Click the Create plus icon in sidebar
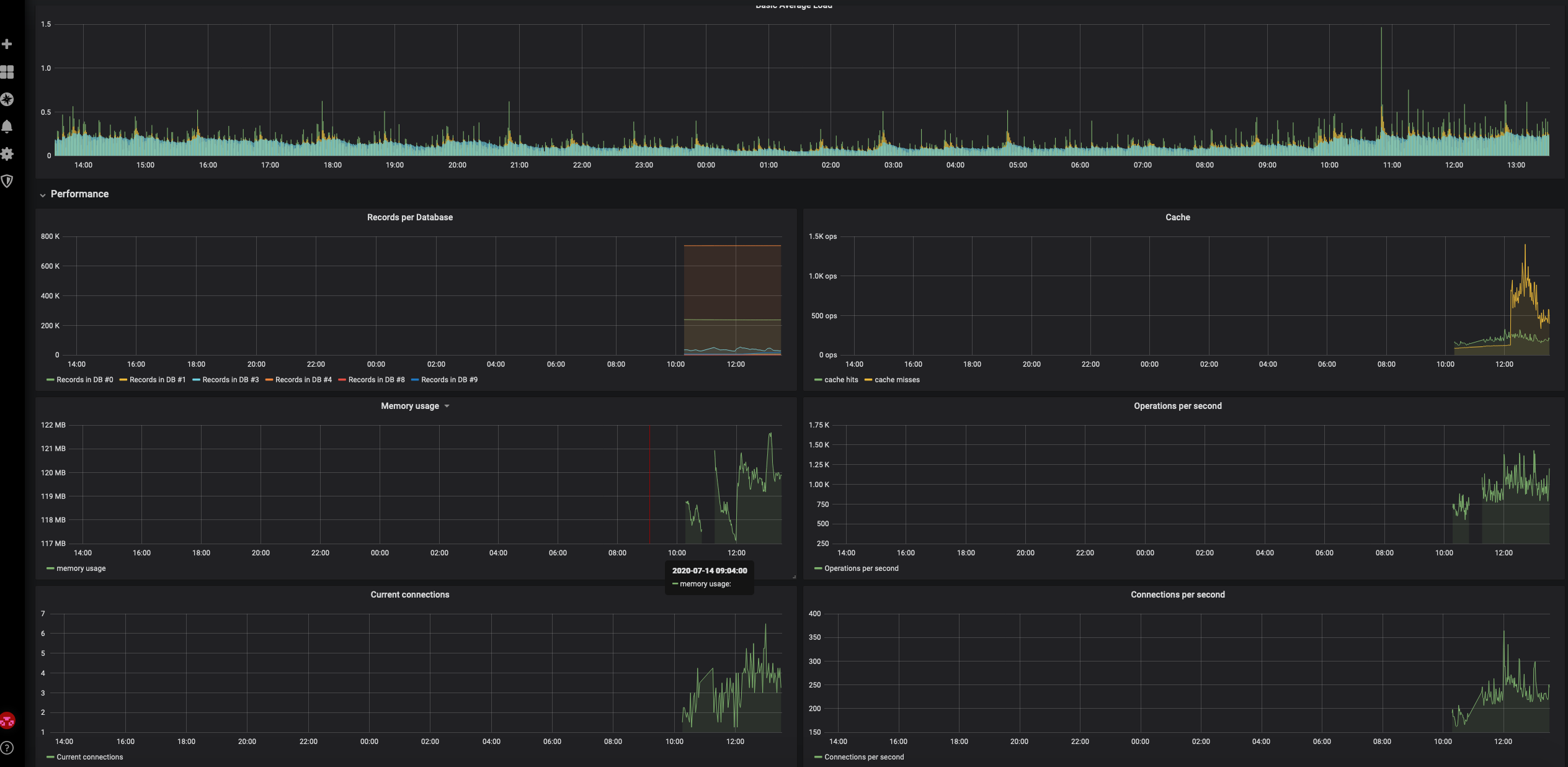The width and height of the screenshot is (1568, 767). (x=7, y=44)
